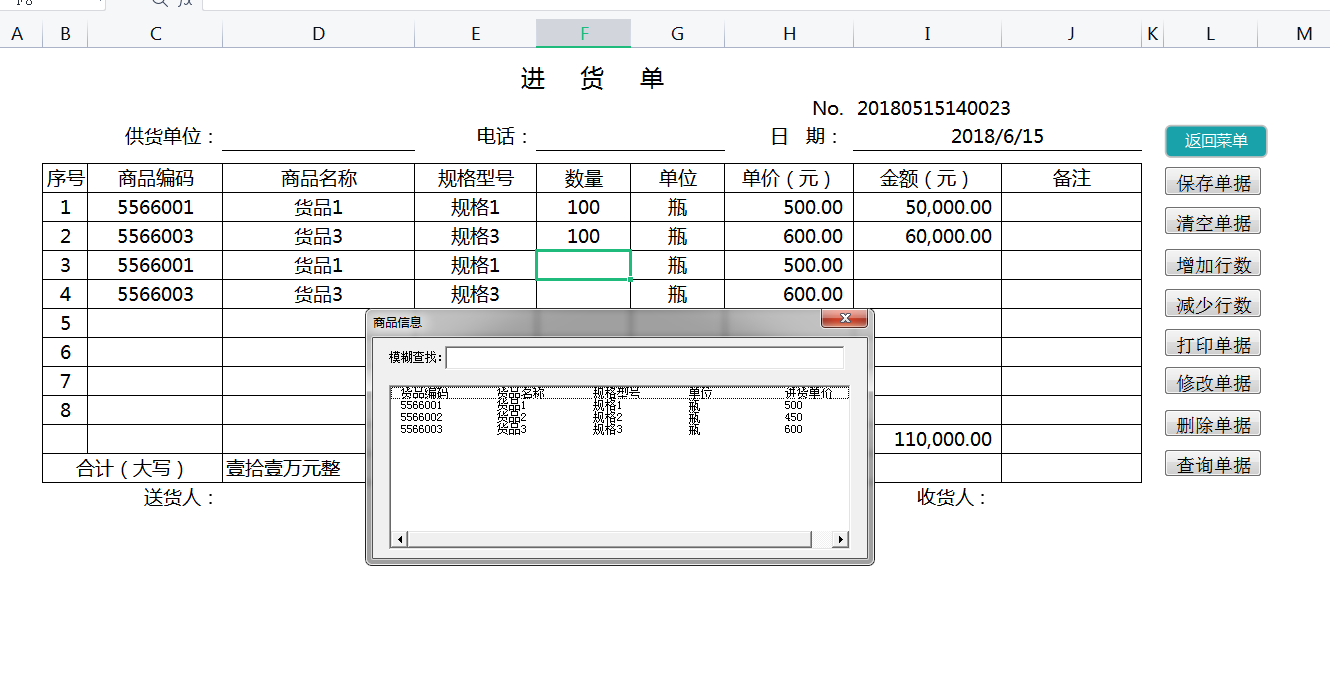Click the listbox horizontal scrollbar track
Screen dimensions: 1330x684
(821, 540)
